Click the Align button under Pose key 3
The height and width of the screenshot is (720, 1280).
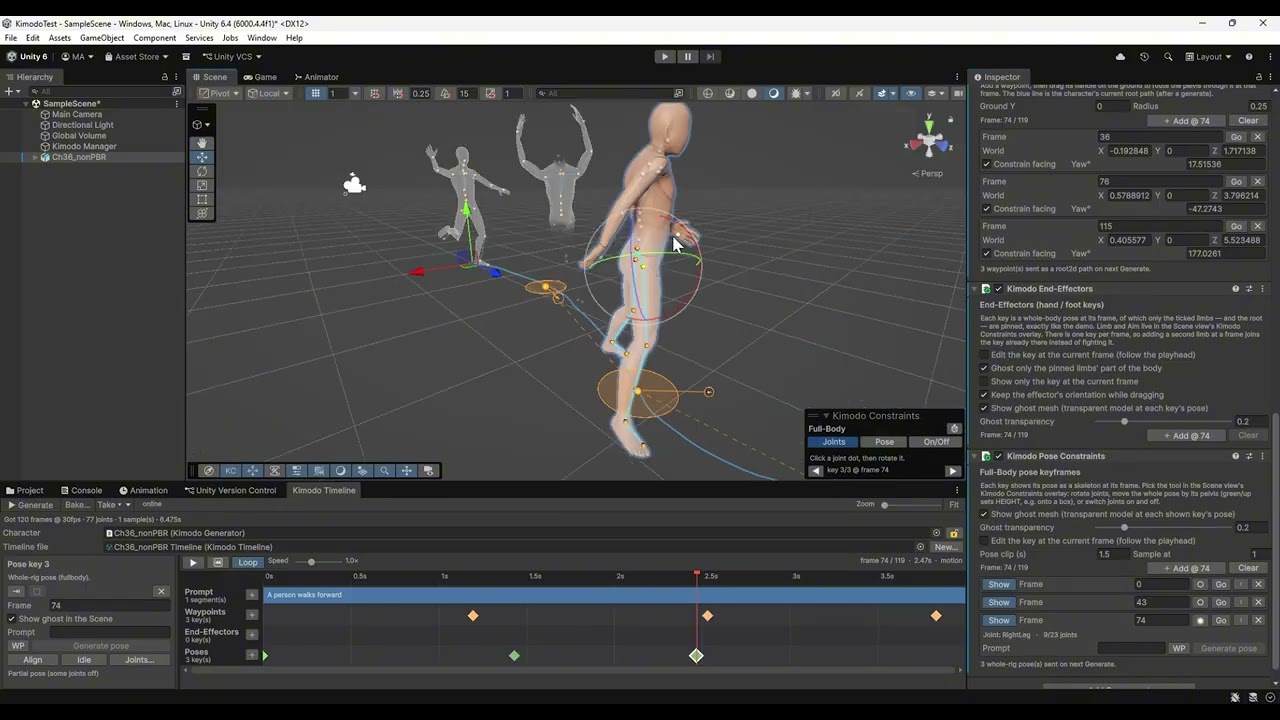(32, 660)
